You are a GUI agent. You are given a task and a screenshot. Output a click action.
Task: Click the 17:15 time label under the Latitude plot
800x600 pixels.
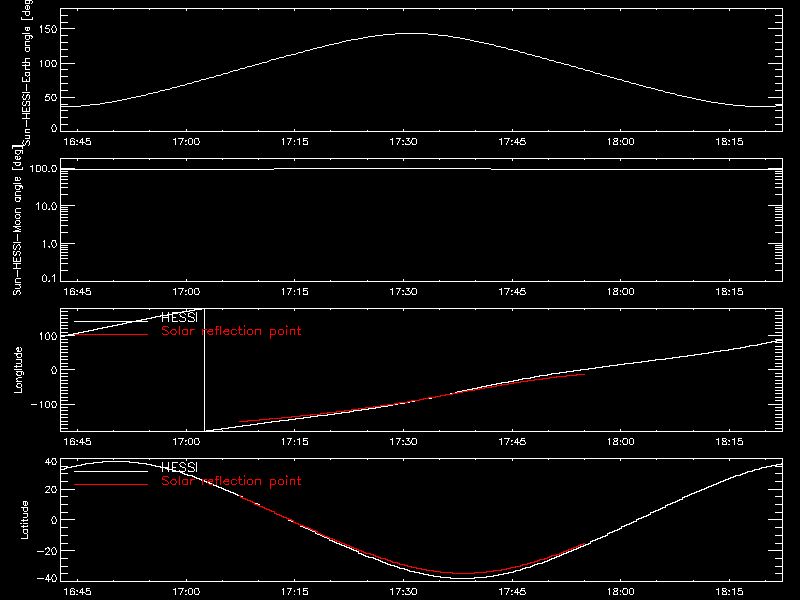[294, 592]
